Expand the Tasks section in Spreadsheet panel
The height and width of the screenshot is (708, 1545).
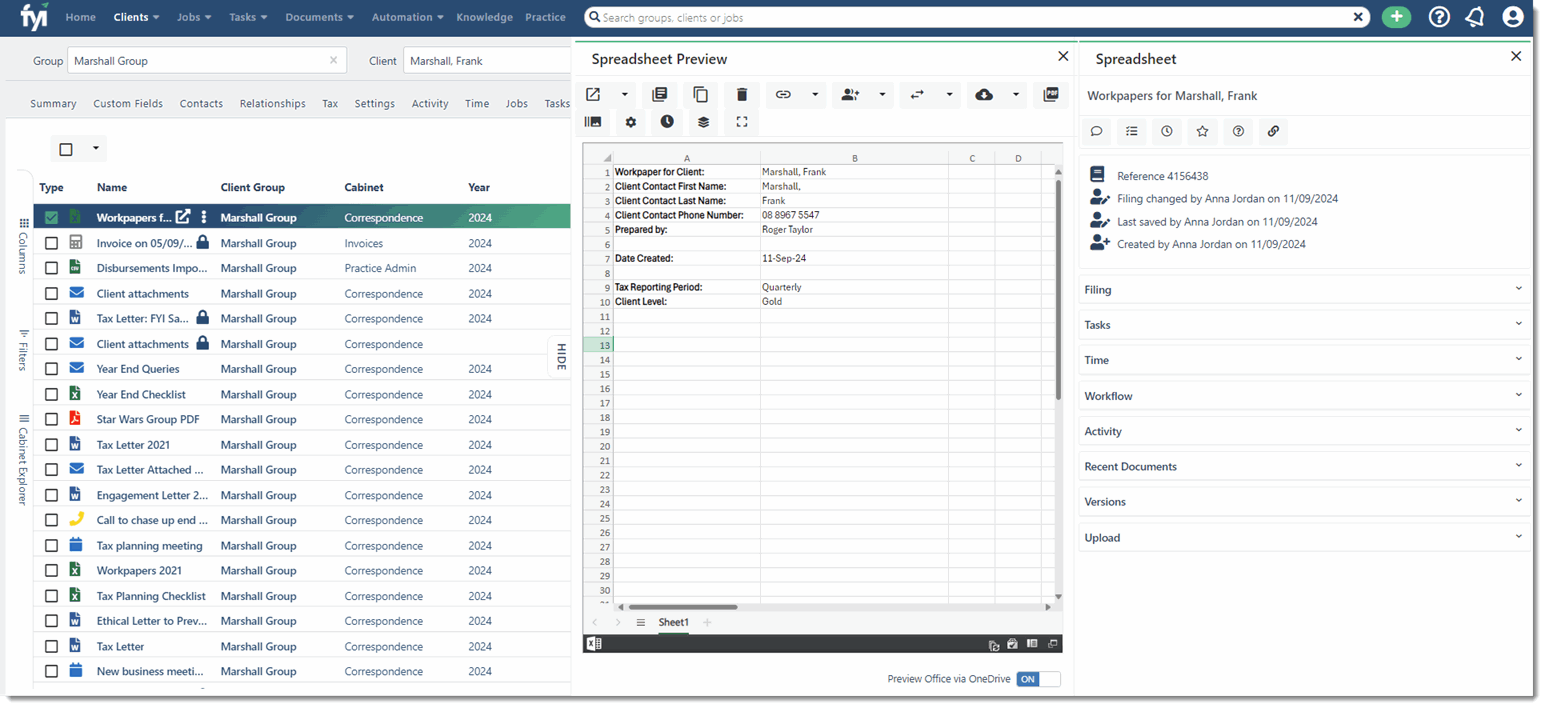1304,325
